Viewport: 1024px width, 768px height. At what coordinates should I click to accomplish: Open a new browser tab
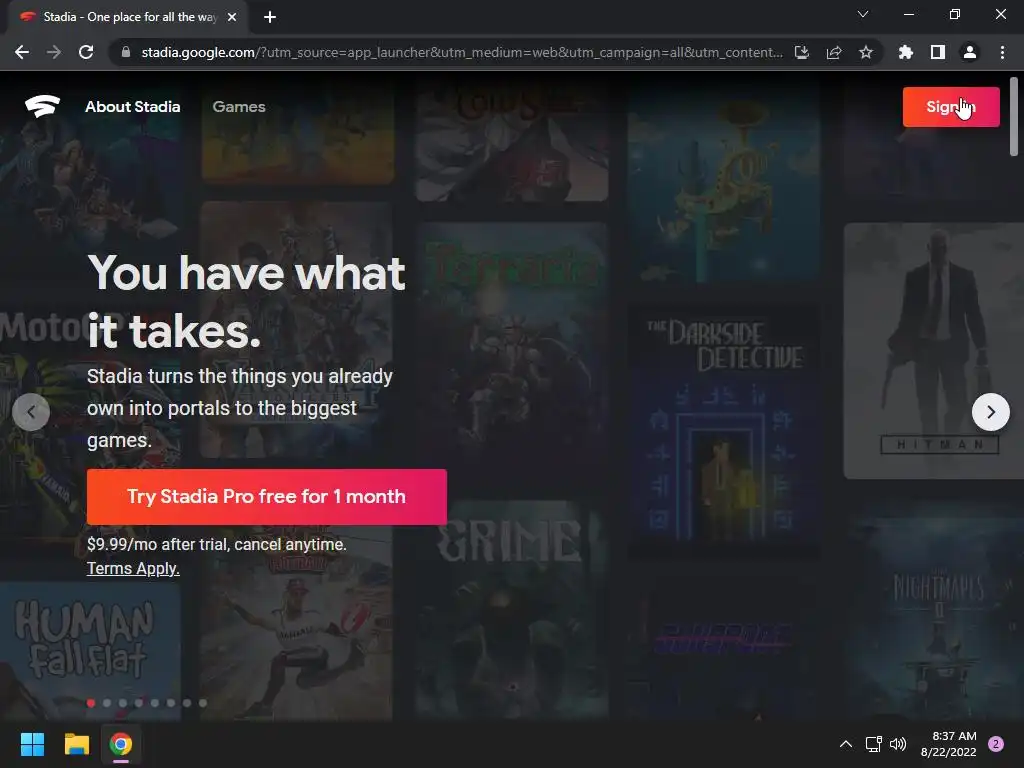(270, 17)
